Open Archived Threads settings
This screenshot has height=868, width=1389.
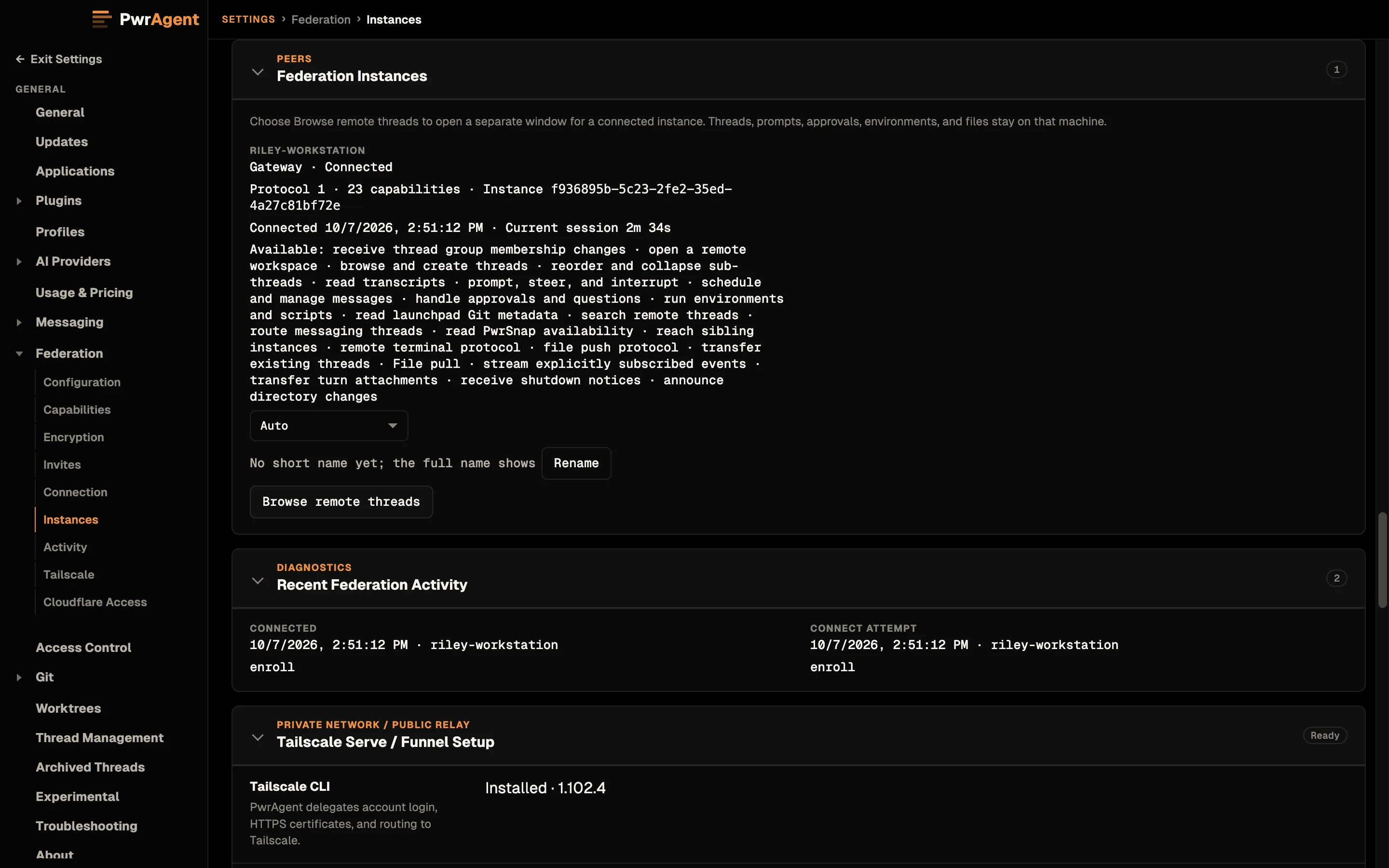[90, 768]
